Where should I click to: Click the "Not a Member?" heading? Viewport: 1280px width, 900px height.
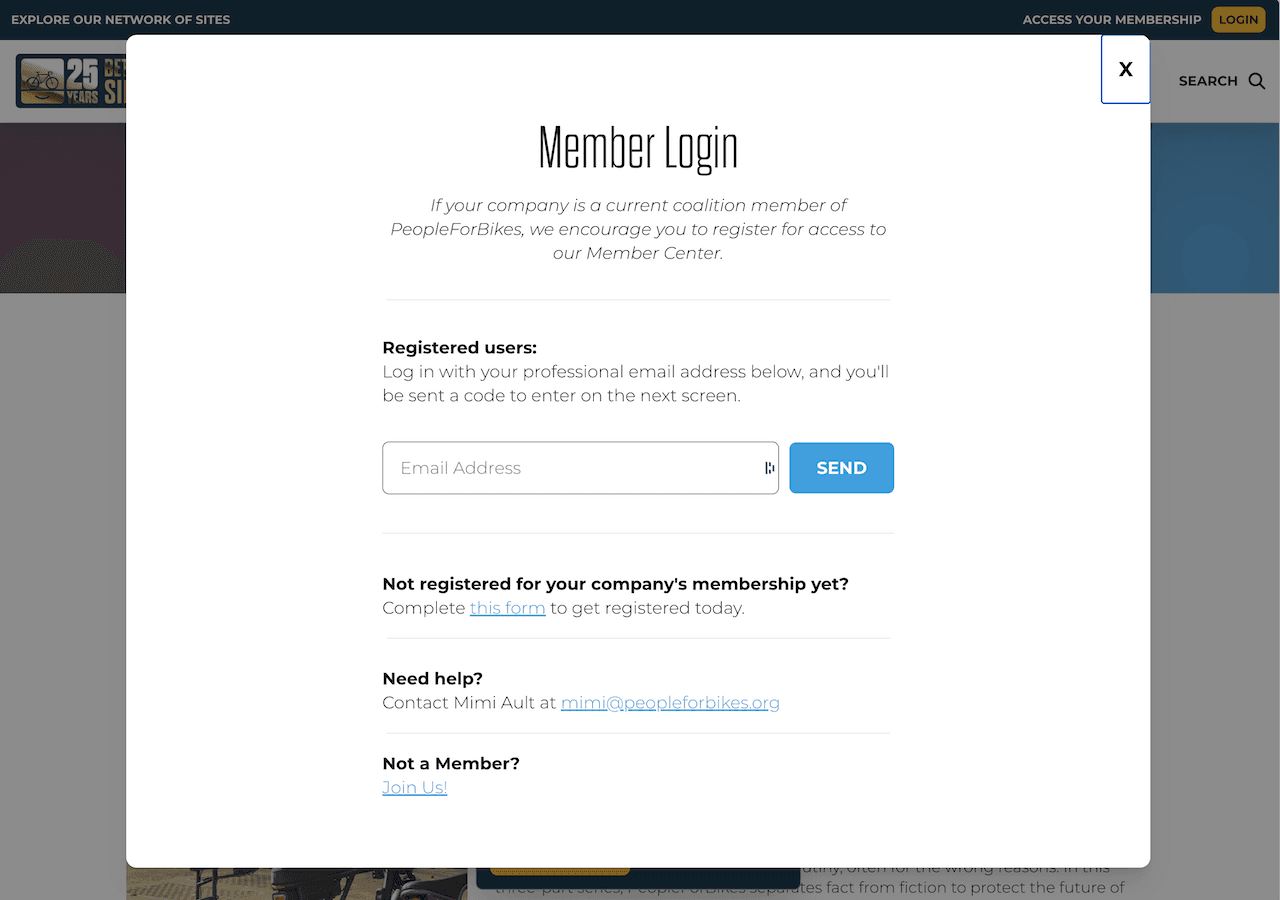tap(451, 764)
